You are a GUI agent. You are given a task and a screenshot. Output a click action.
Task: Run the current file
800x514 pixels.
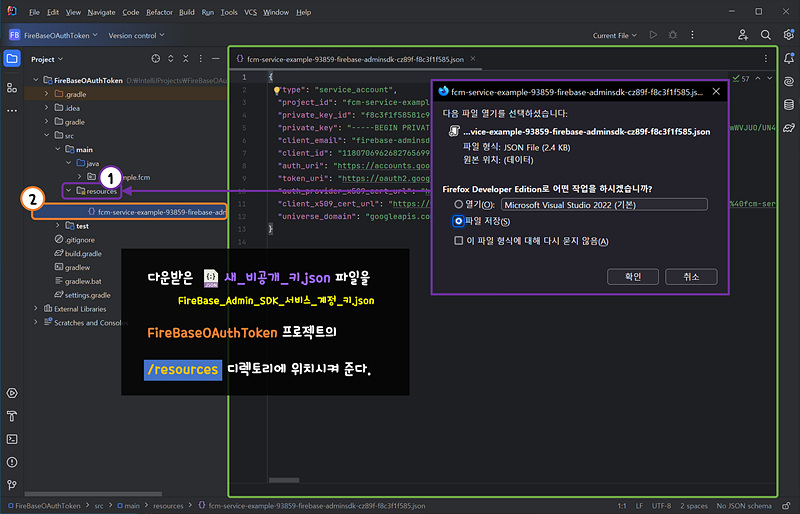(x=653, y=35)
